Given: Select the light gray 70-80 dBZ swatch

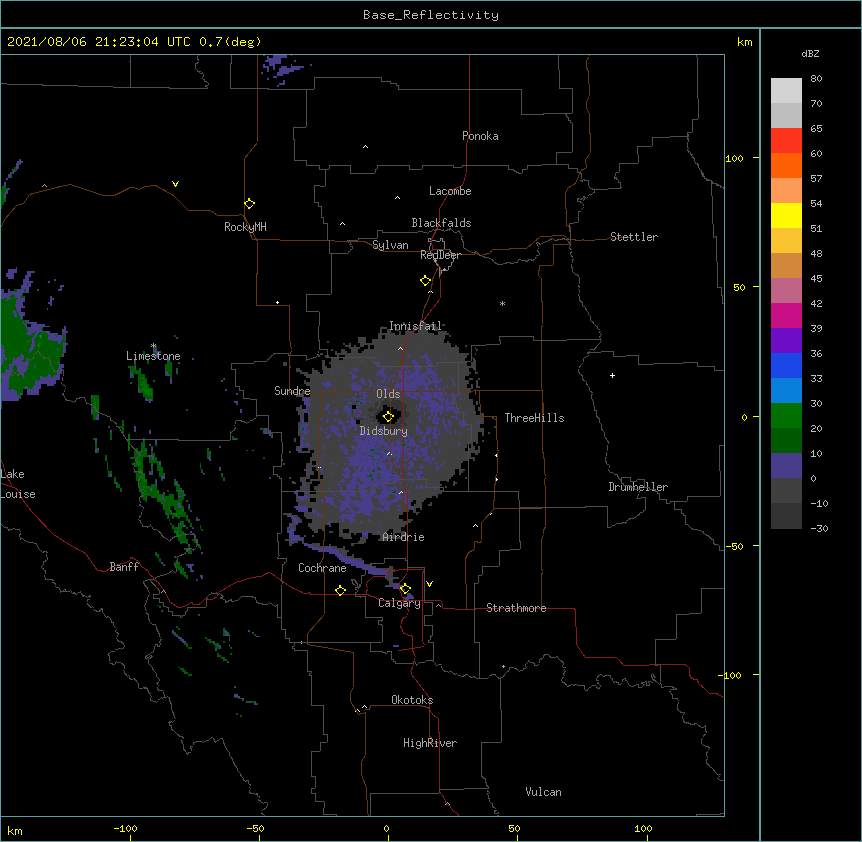Looking at the screenshot, I should pyautogui.click(x=786, y=90).
